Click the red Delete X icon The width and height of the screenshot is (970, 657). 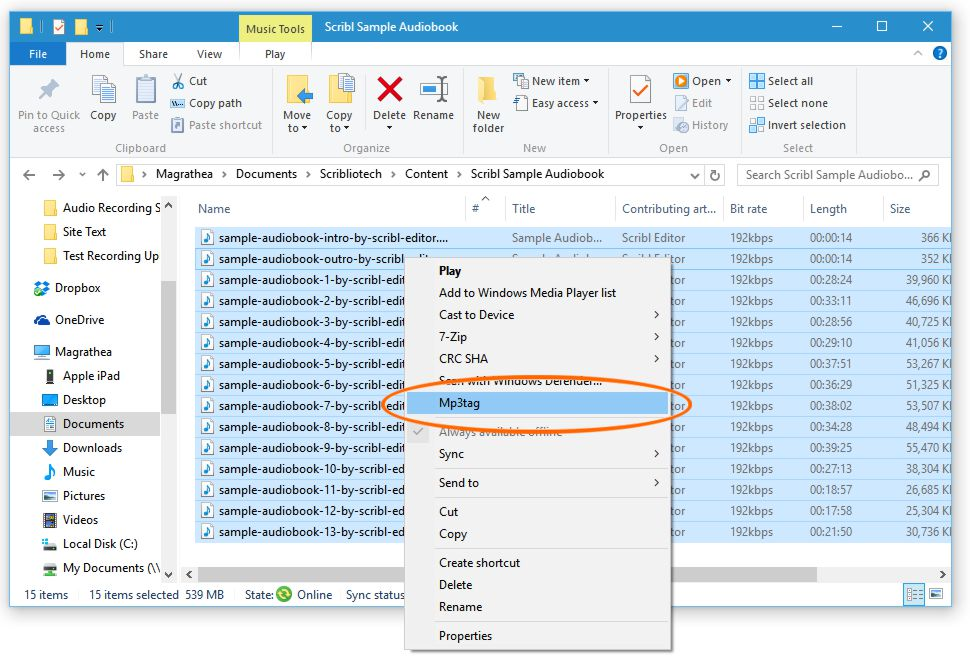(390, 89)
